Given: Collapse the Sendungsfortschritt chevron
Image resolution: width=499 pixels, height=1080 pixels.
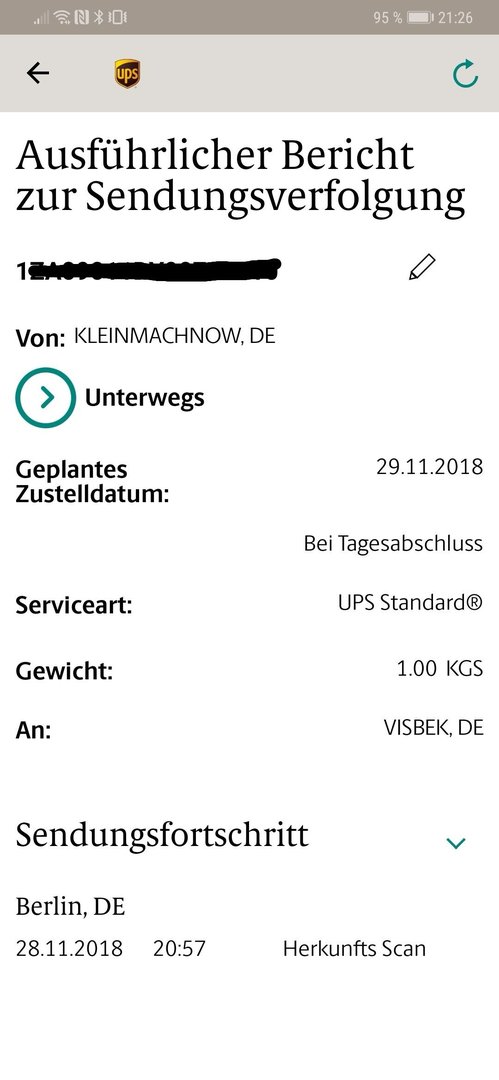Looking at the screenshot, I should pos(456,842).
